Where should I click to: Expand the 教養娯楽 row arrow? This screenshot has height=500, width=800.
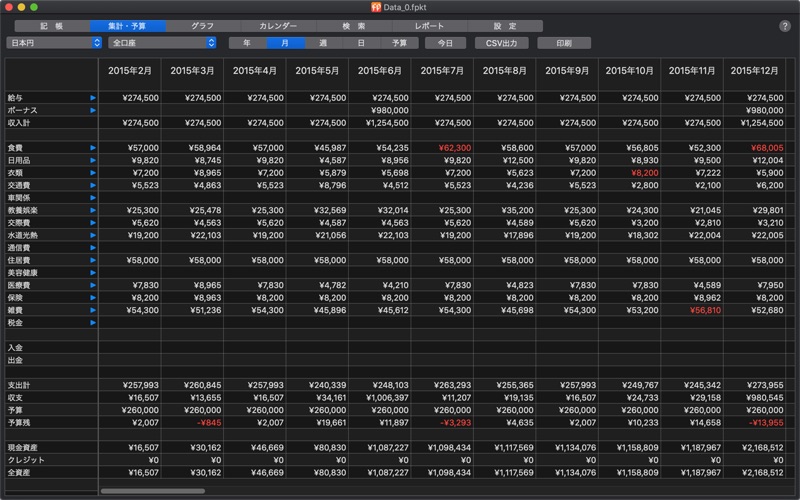(x=93, y=210)
